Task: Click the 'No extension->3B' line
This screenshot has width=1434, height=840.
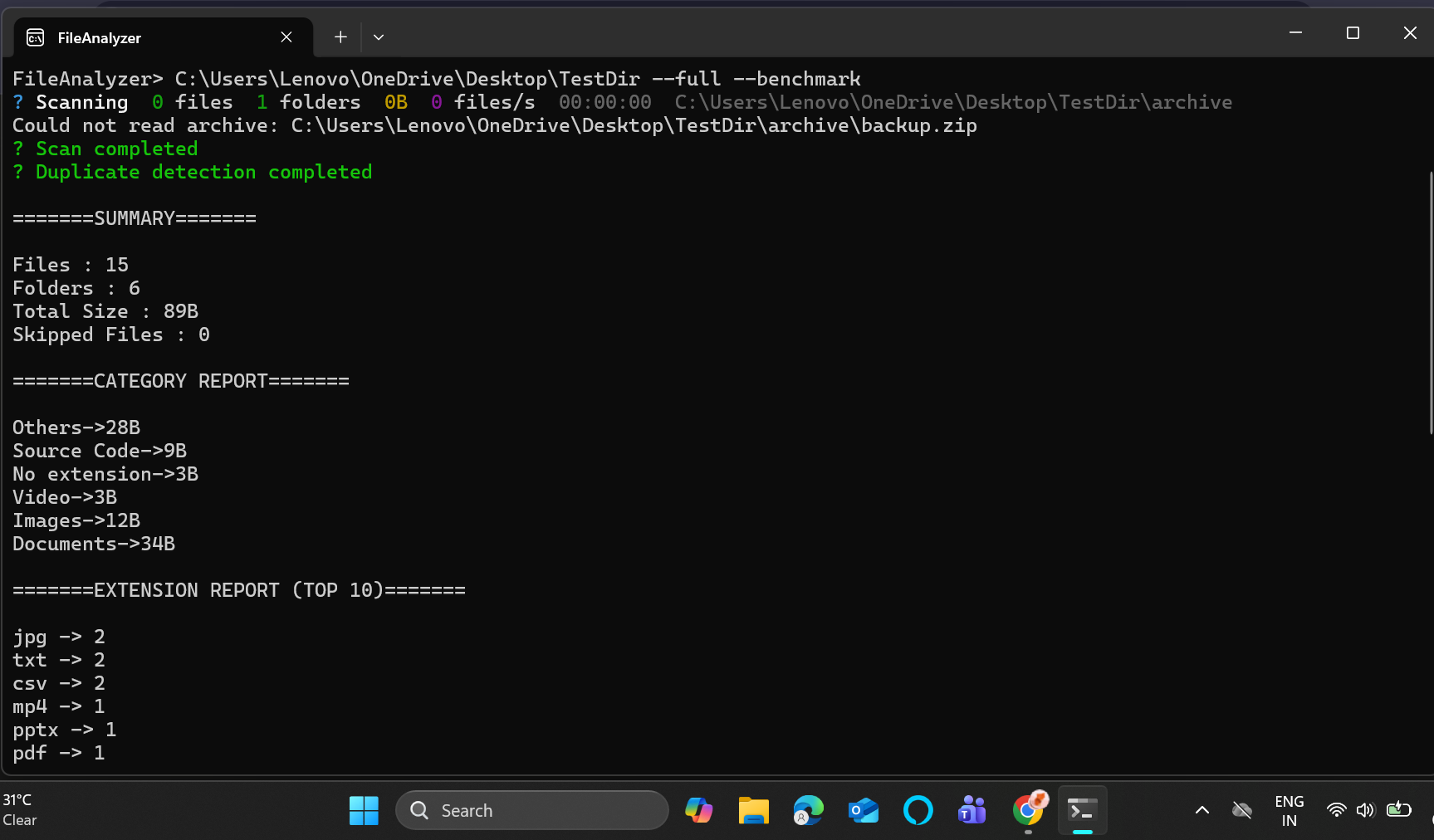Action: point(105,474)
